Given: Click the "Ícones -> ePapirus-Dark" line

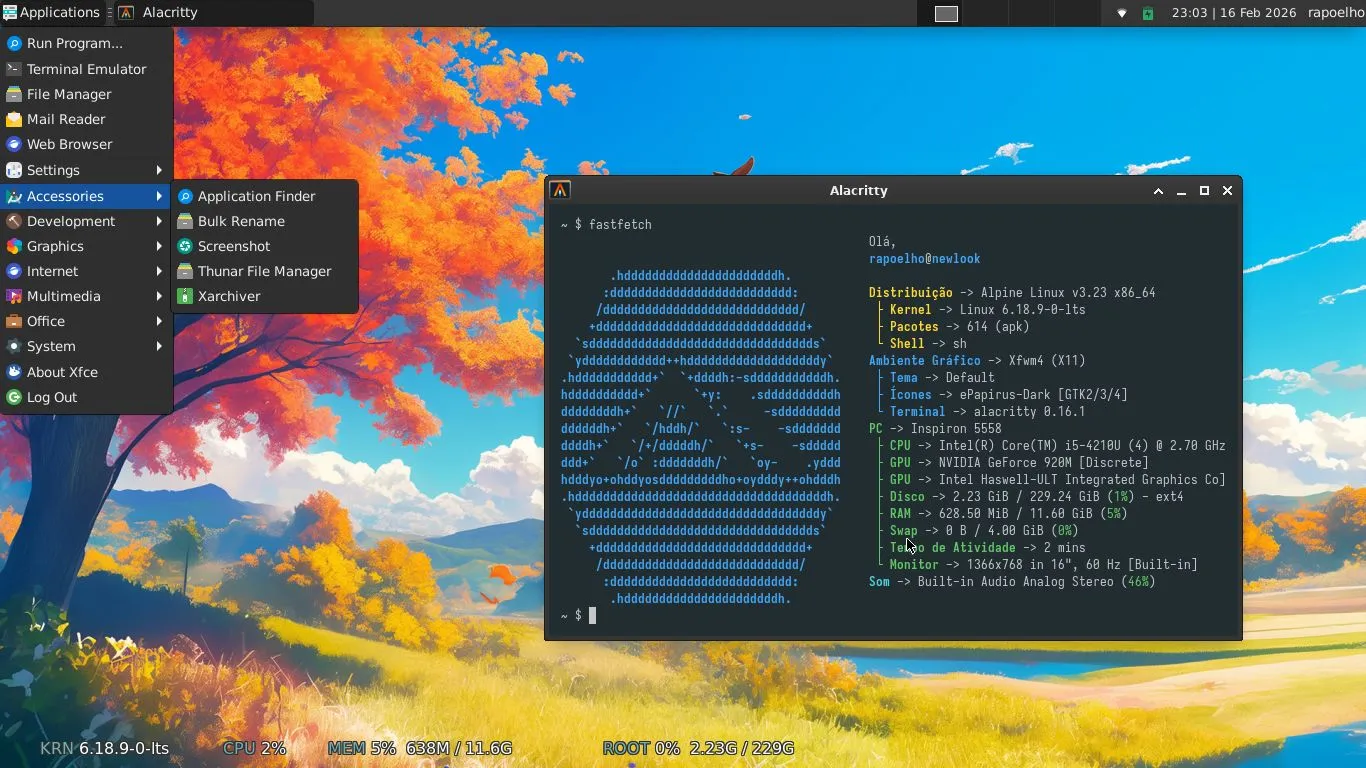Looking at the screenshot, I should [x=1009, y=394].
